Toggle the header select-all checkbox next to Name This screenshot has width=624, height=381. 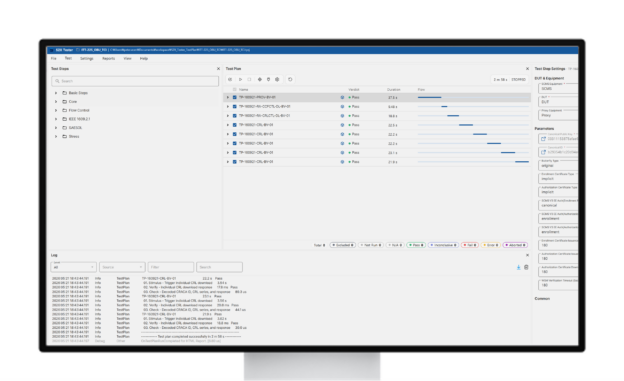point(235,90)
